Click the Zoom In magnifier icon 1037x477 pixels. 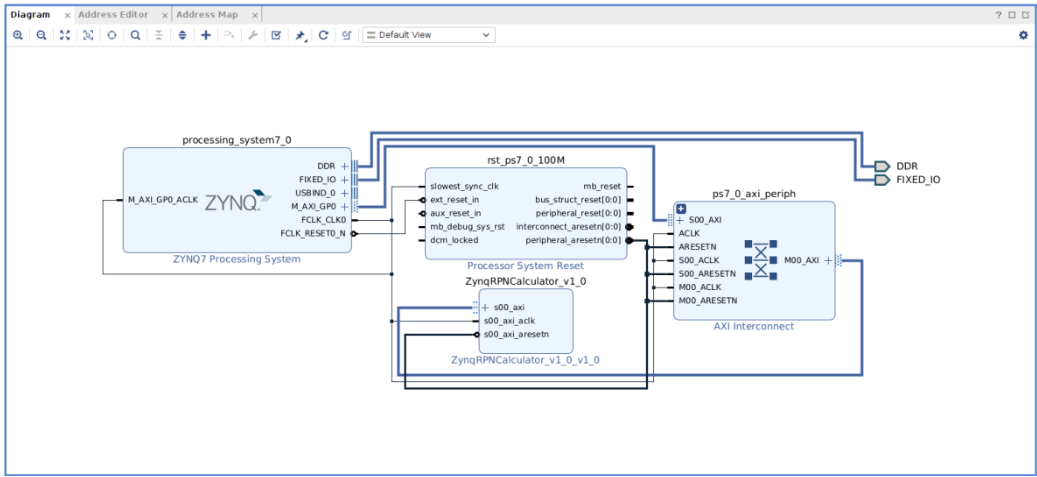[x=18, y=35]
